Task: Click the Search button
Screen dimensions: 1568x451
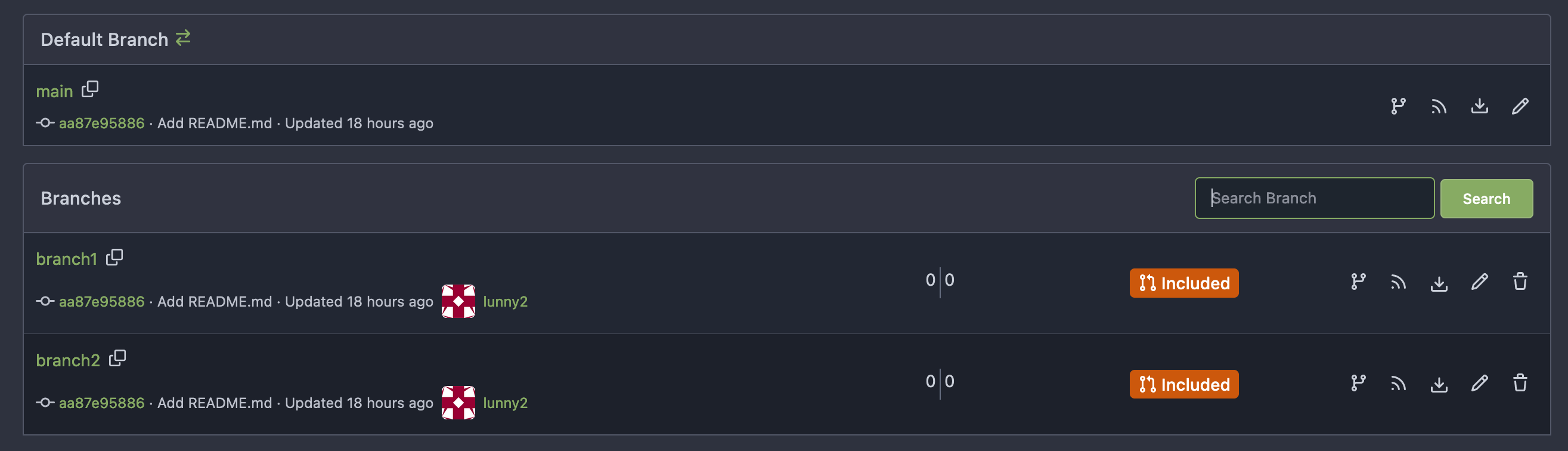Action: [x=1486, y=199]
